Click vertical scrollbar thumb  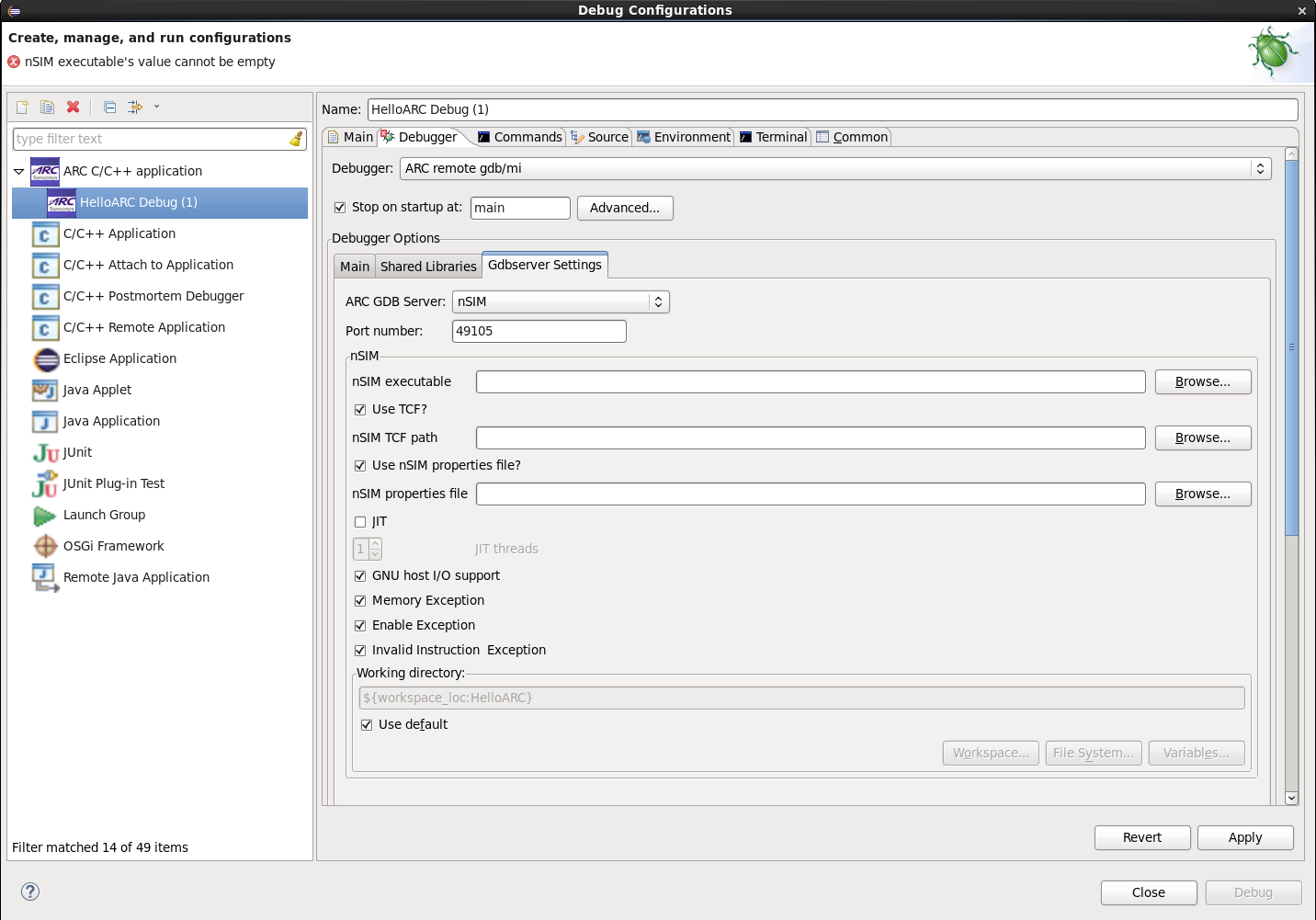(1291, 347)
